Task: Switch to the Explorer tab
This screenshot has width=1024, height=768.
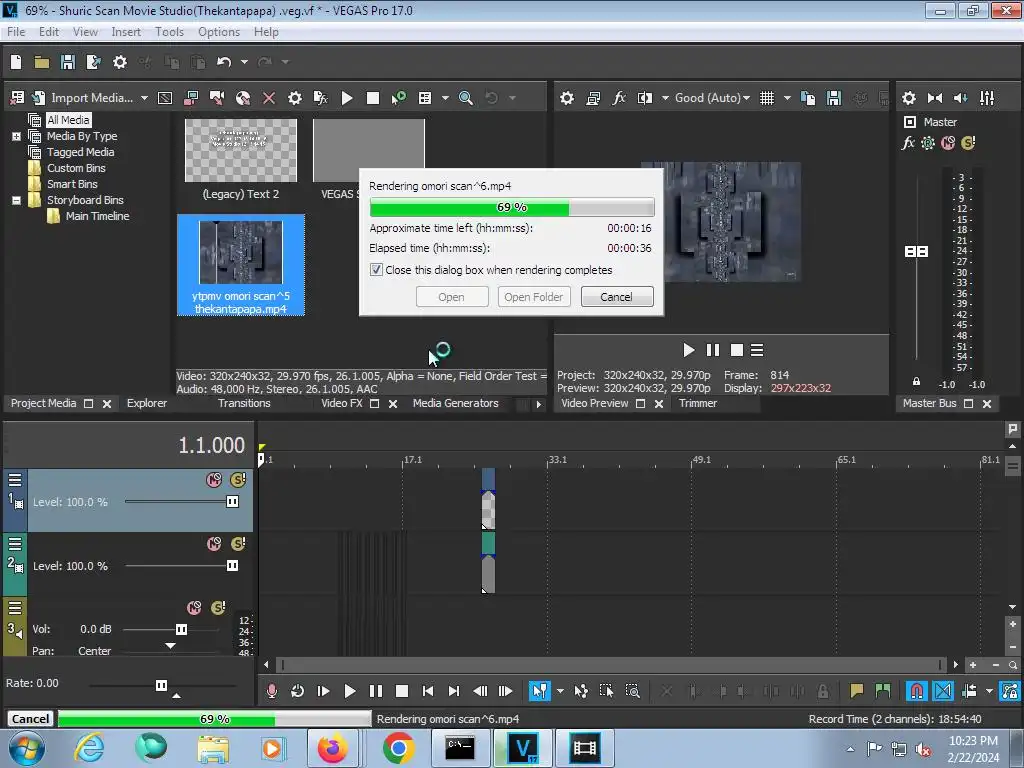Action: tap(146, 404)
